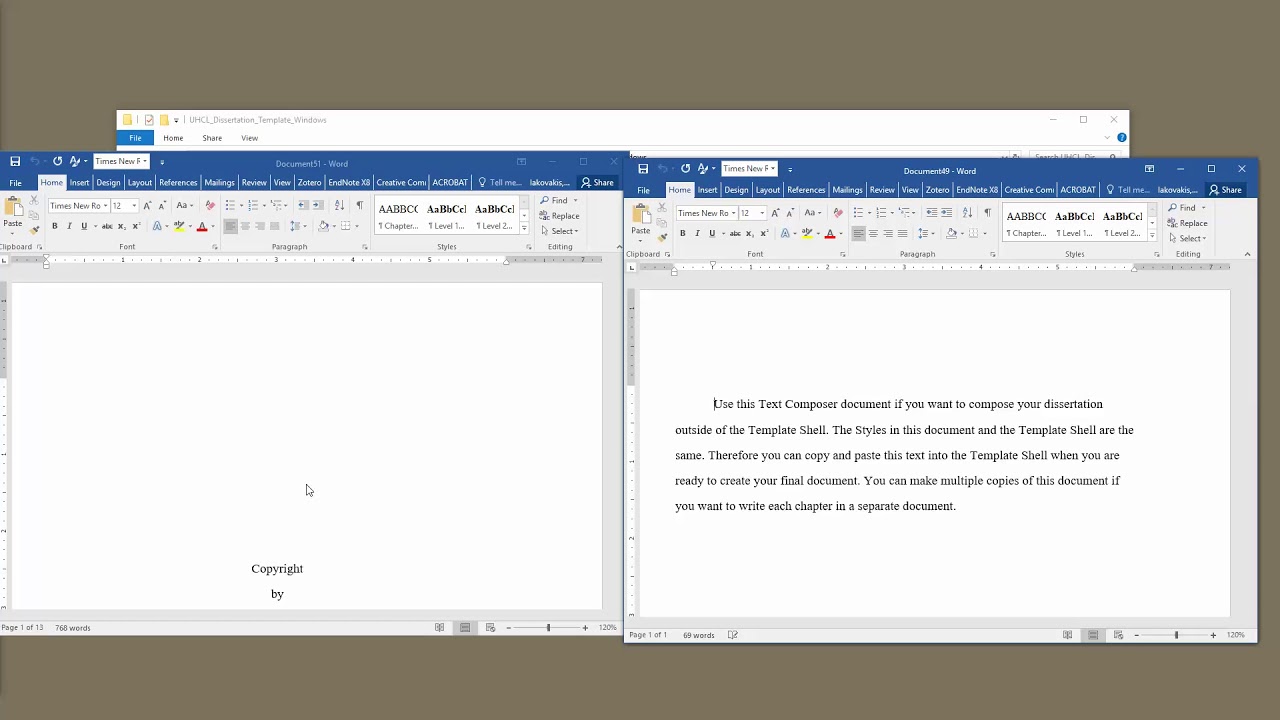The width and height of the screenshot is (1280, 720).
Task: Apply Level 1 style in Document49
Action: coord(1074,224)
